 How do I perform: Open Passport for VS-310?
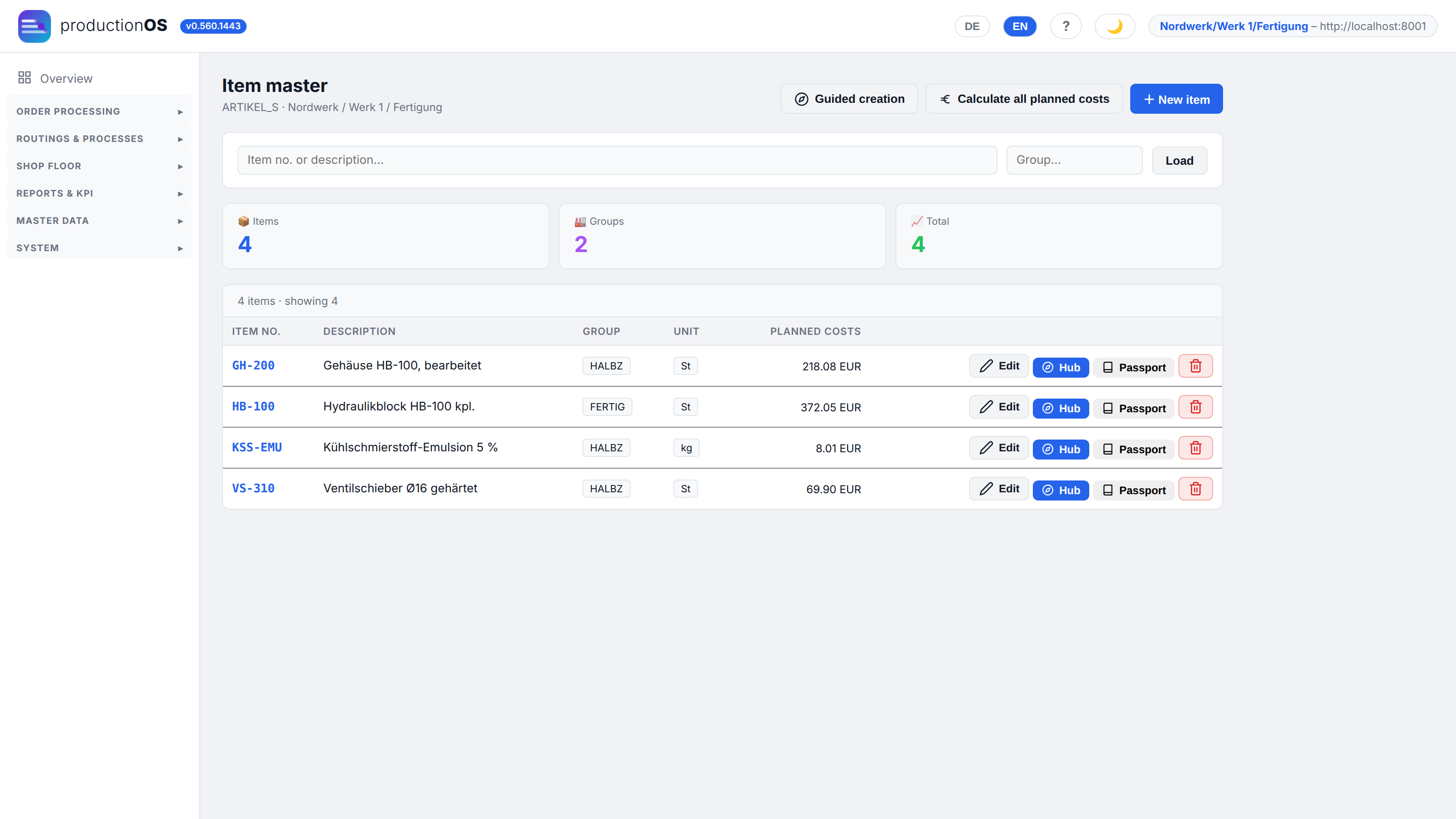pyautogui.click(x=1134, y=490)
